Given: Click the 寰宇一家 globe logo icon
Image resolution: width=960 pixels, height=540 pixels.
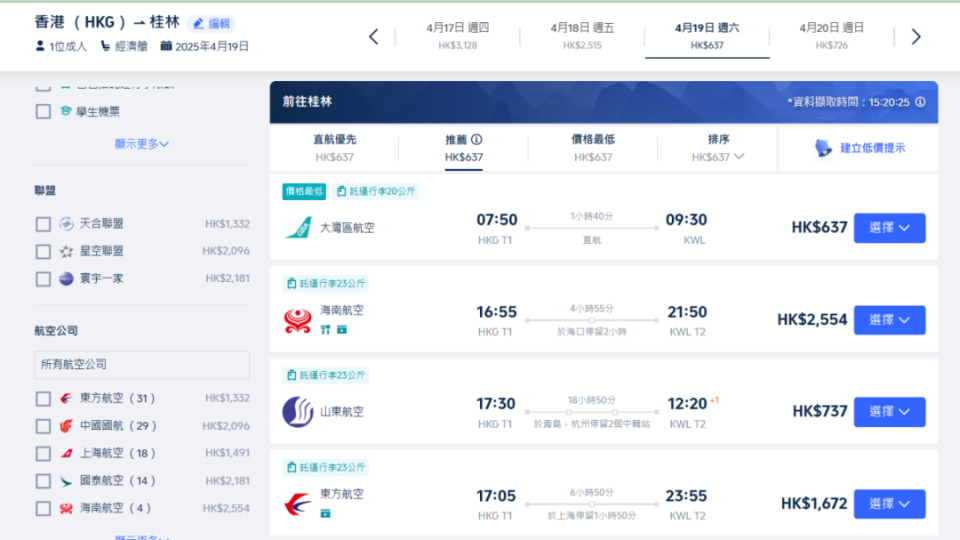Looking at the screenshot, I should [x=66, y=279].
